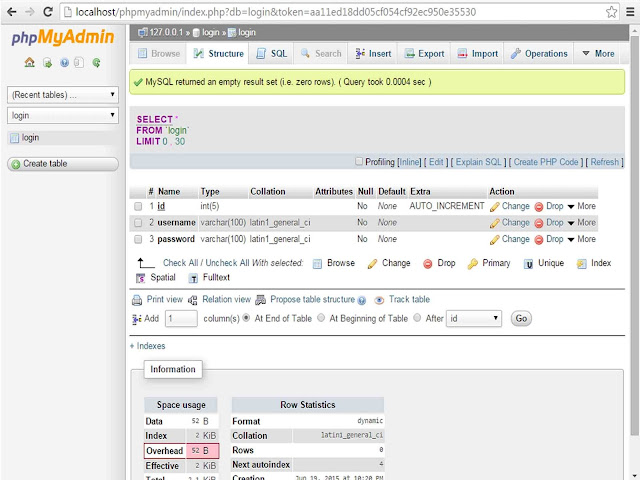
Task: Click the Inline edit link
Action: (409, 162)
